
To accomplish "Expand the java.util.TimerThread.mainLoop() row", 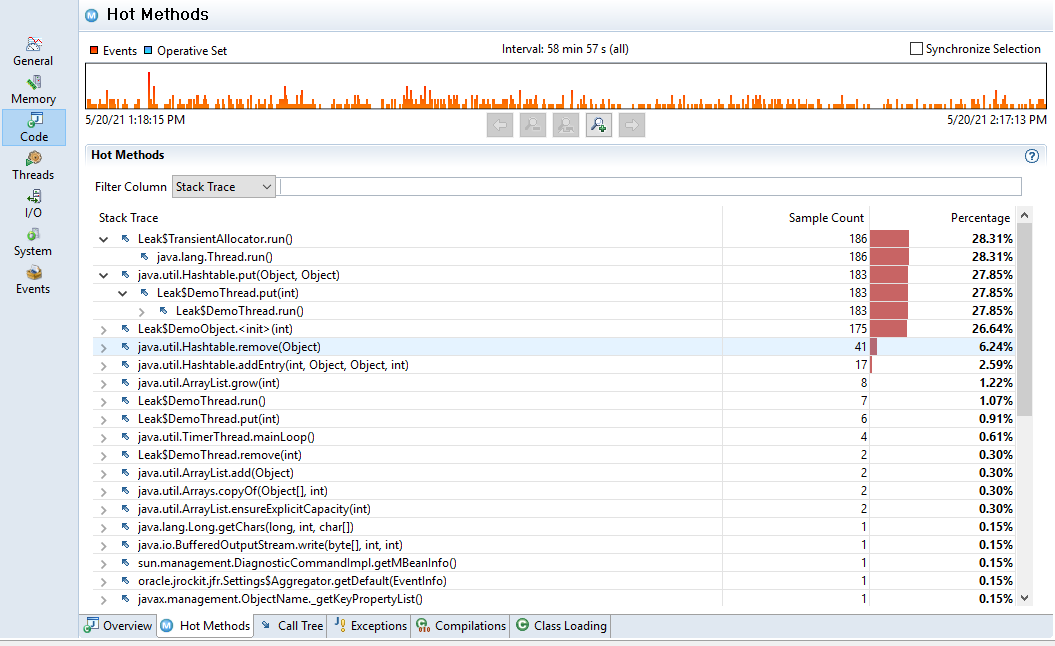I will coord(104,437).
